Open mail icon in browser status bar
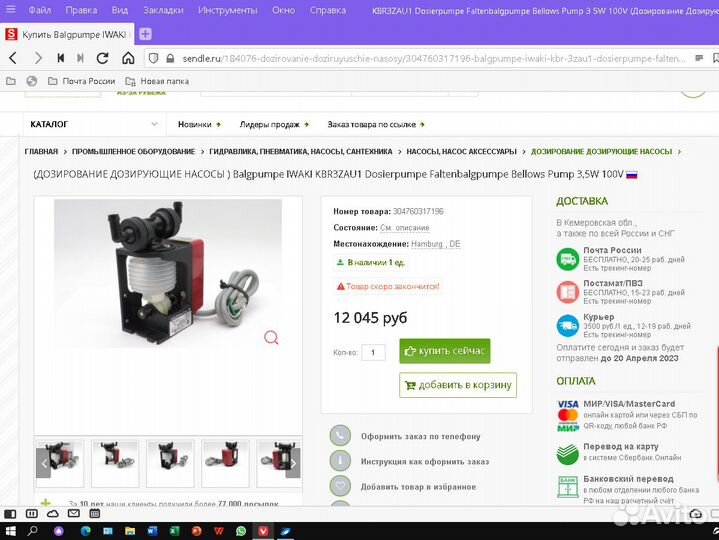 [74, 513]
